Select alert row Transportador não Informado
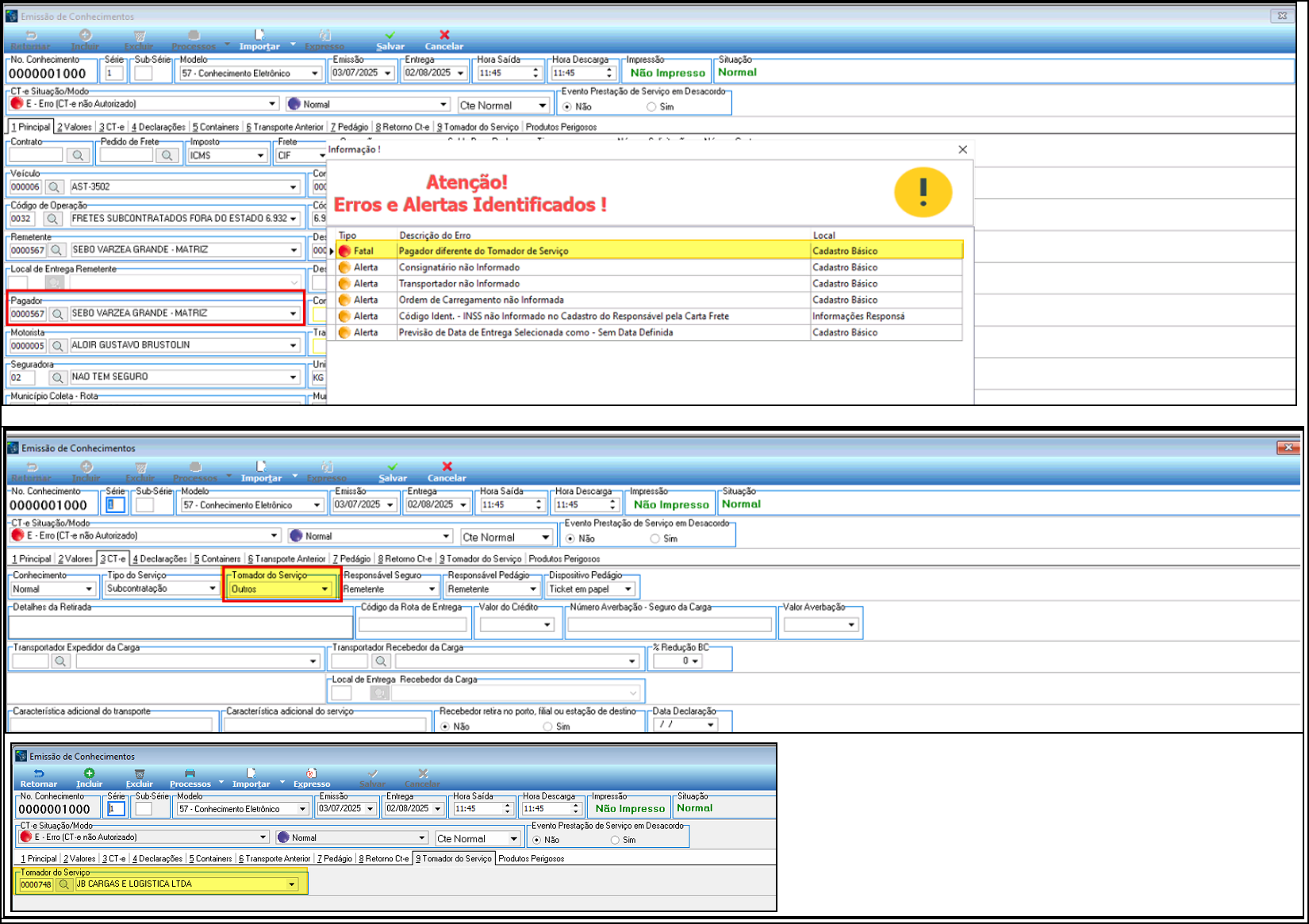The height and width of the screenshot is (924, 1309). click(x=649, y=284)
